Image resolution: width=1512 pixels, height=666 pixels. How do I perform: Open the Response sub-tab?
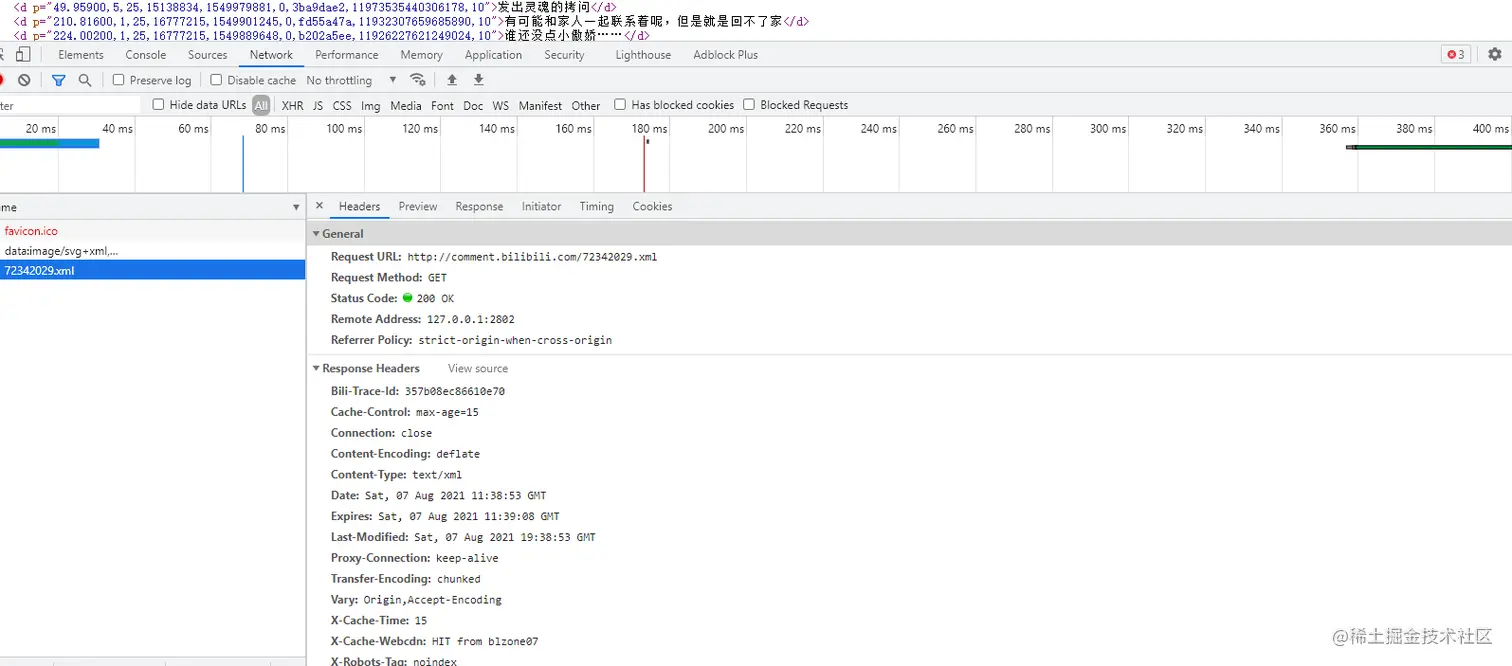coord(479,206)
